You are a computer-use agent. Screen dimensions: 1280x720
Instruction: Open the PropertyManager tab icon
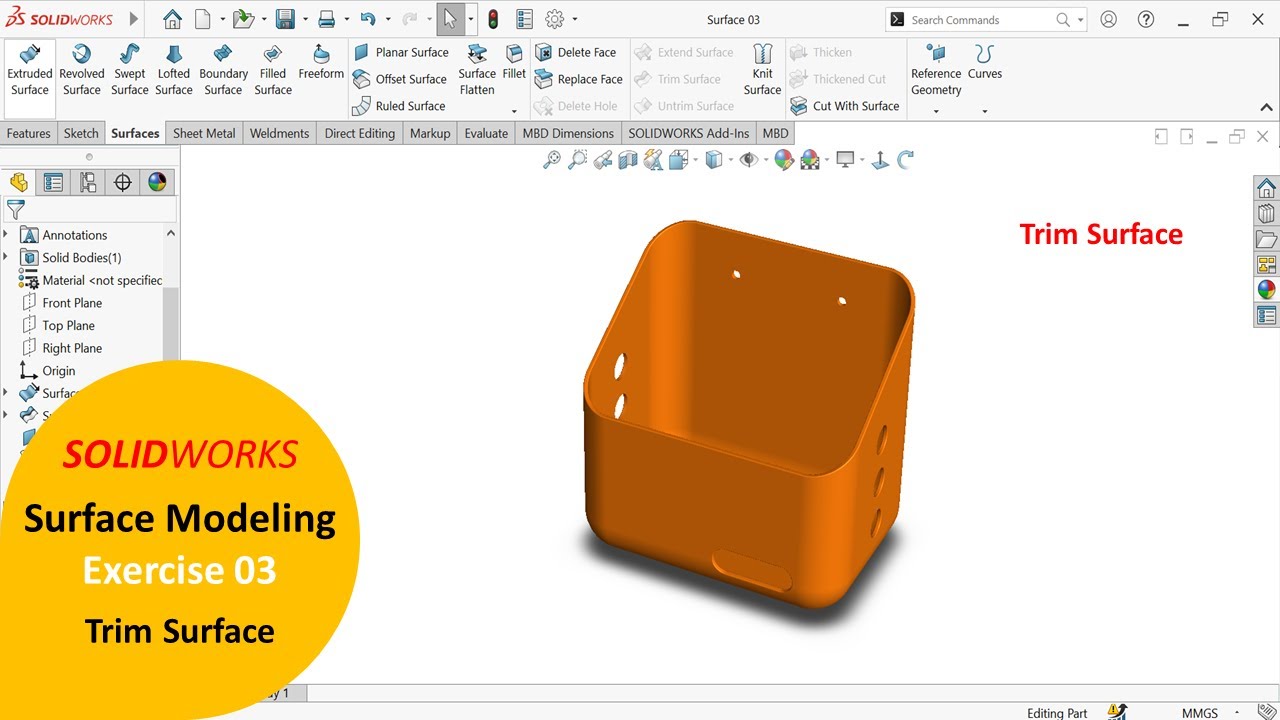[x=53, y=182]
